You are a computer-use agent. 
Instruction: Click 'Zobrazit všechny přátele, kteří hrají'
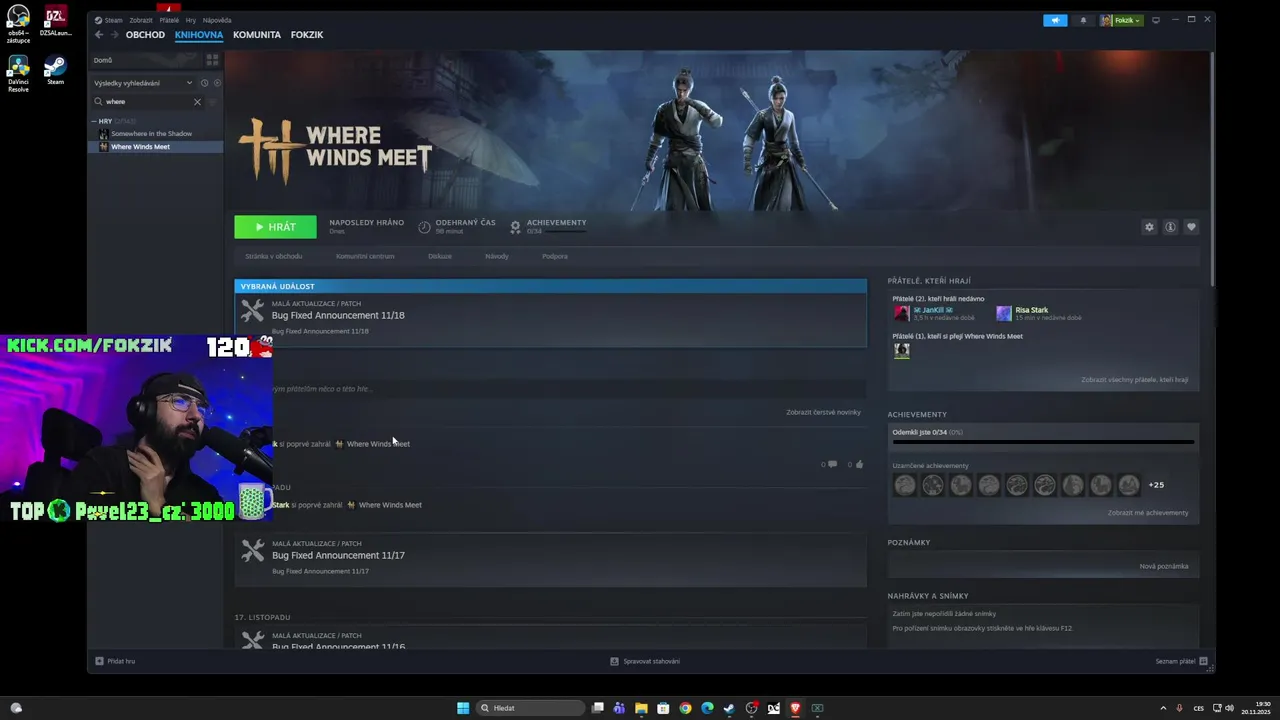tap(1135, 380)
